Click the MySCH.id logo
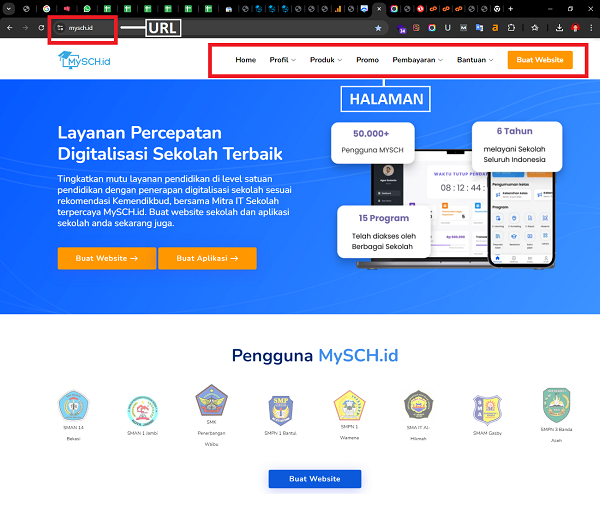600x515 pixels. pos(84,60)
